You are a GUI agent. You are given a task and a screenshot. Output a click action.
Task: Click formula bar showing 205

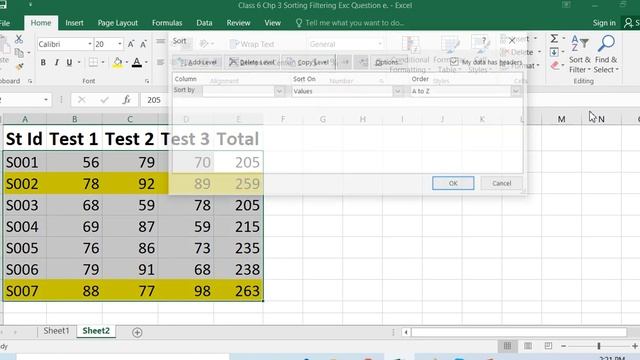[155, 100]
